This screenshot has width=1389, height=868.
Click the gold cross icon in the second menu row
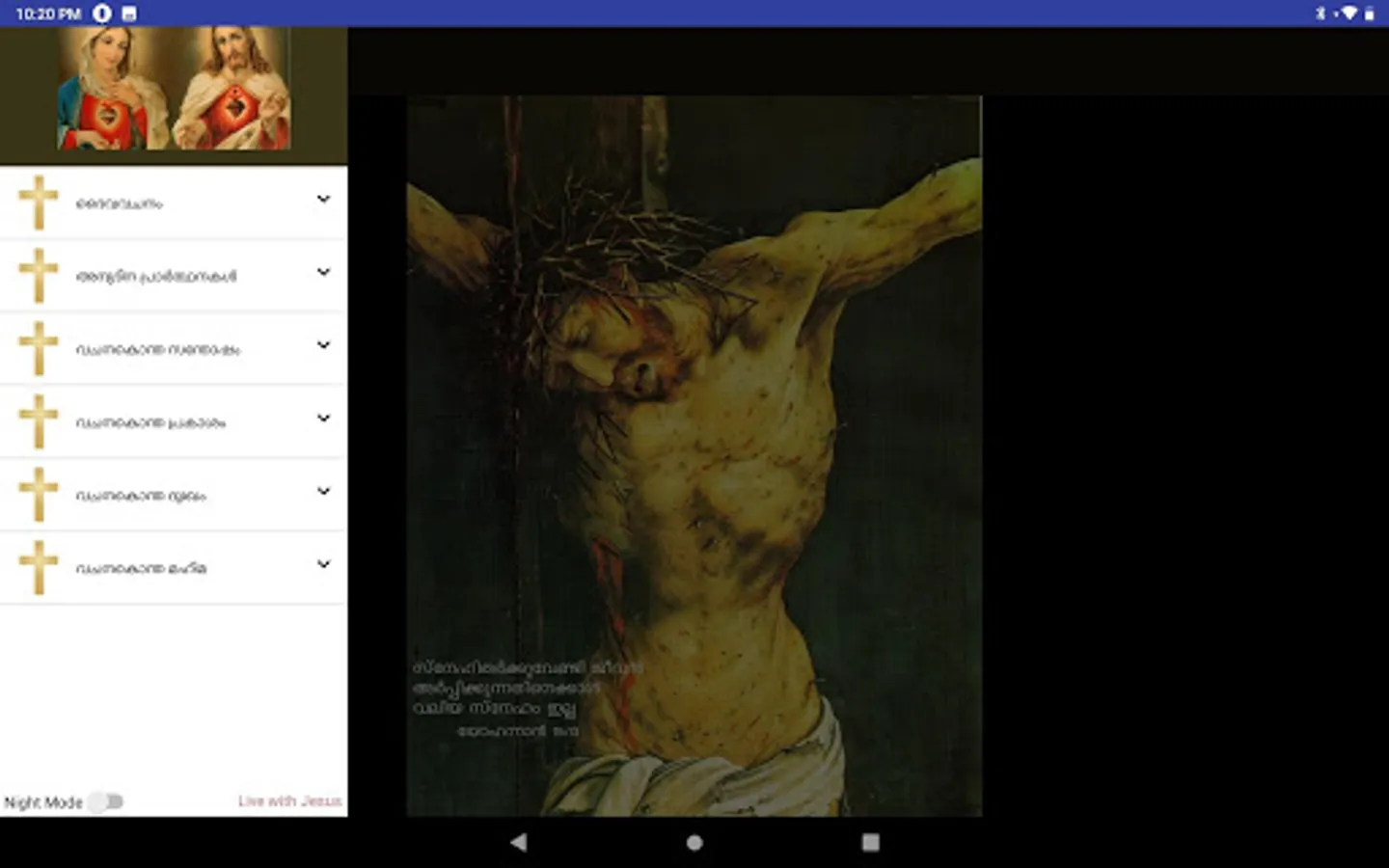[39, 276]
